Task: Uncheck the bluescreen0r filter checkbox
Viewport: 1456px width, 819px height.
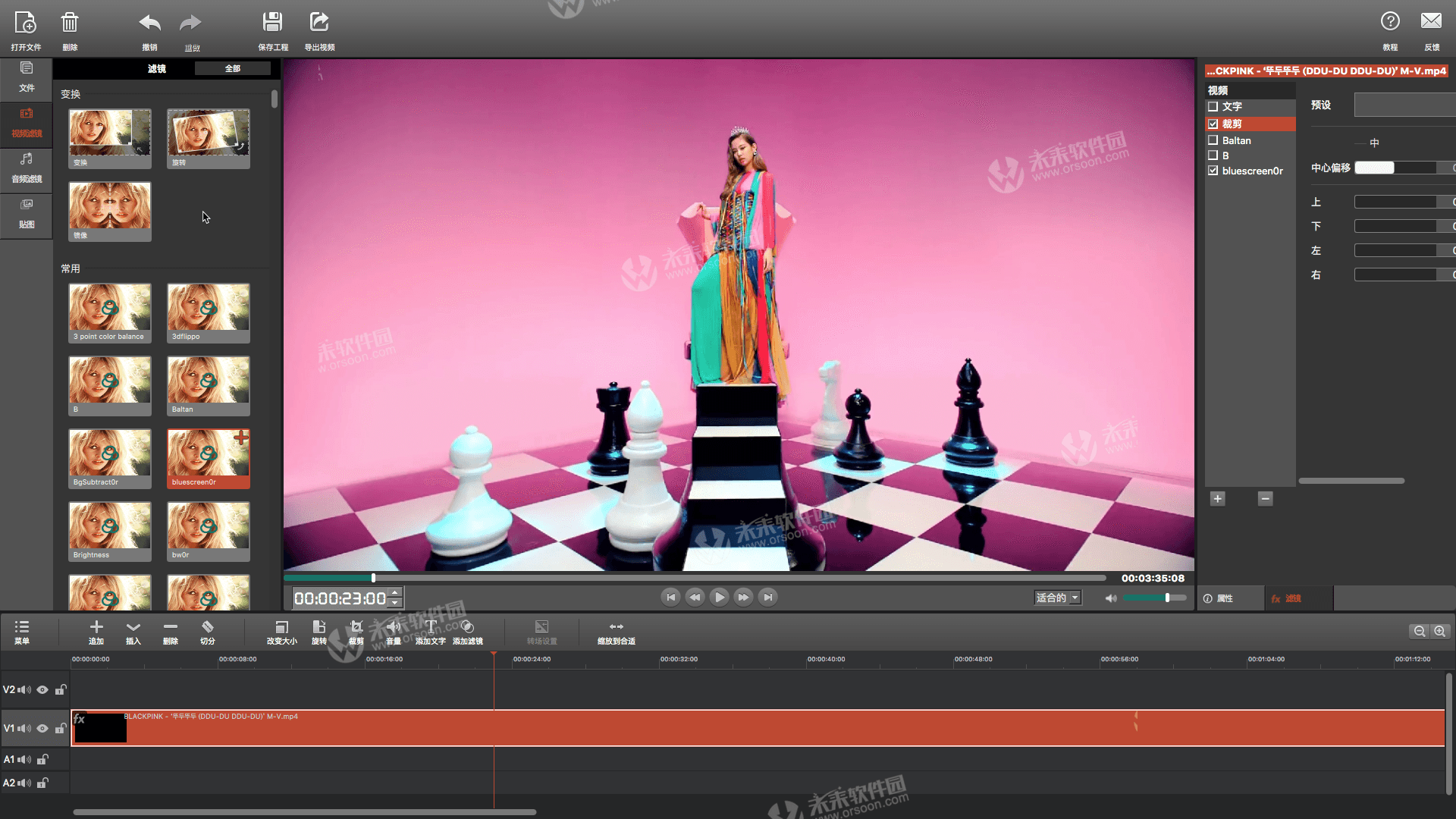Action: (1213, 171)
